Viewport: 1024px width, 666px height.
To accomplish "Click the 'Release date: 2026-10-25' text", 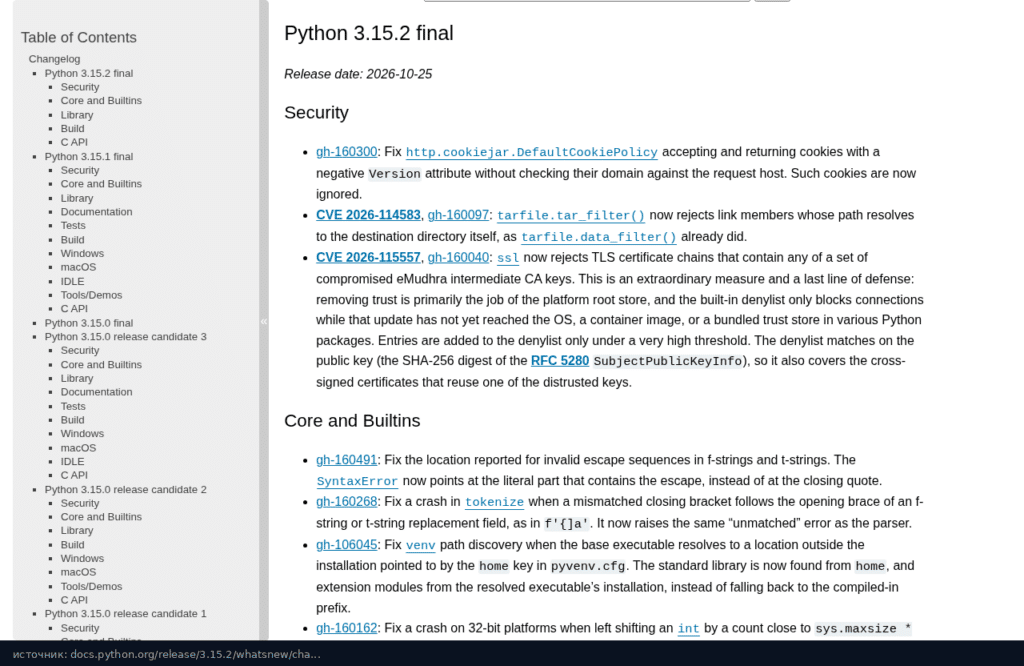I will pyautogui.click(x=358, y=74).
